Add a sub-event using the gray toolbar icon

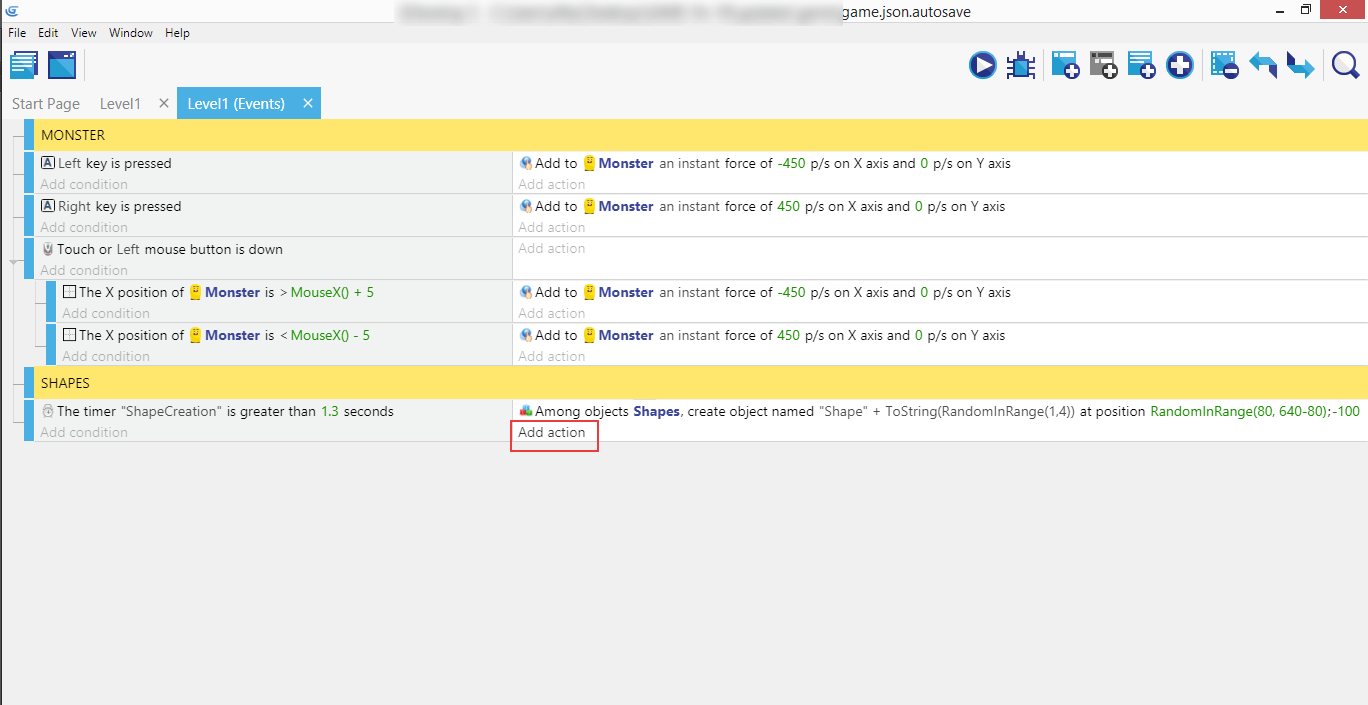1103,66
